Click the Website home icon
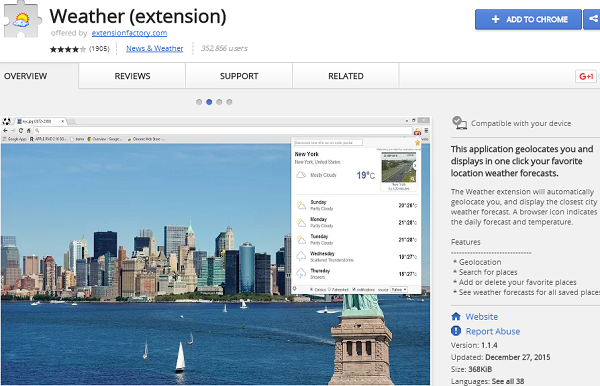This screenshot has width=600, height=386. pos(456,316)
